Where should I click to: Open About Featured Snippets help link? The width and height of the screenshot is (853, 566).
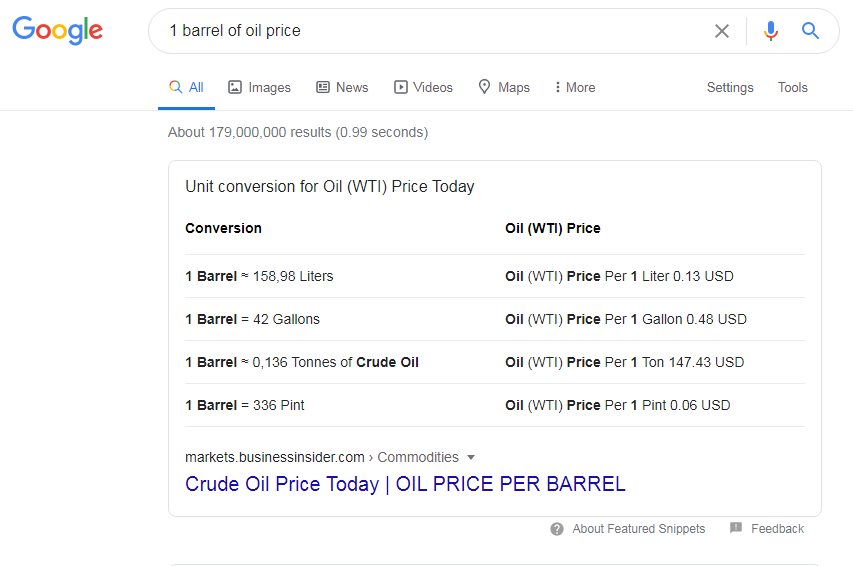pyautogui.click(x=639, y=528)
